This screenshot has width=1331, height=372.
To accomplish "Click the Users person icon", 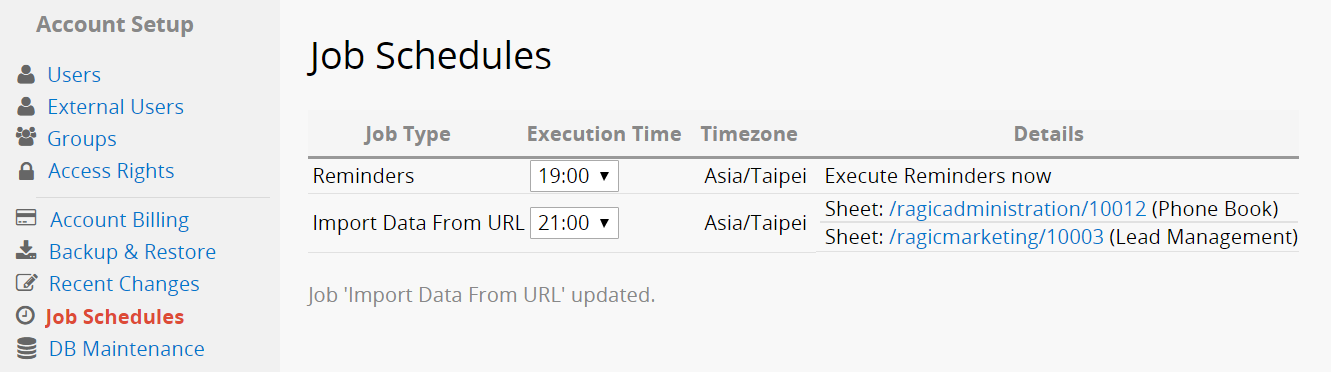I will (x=26, y=75).
